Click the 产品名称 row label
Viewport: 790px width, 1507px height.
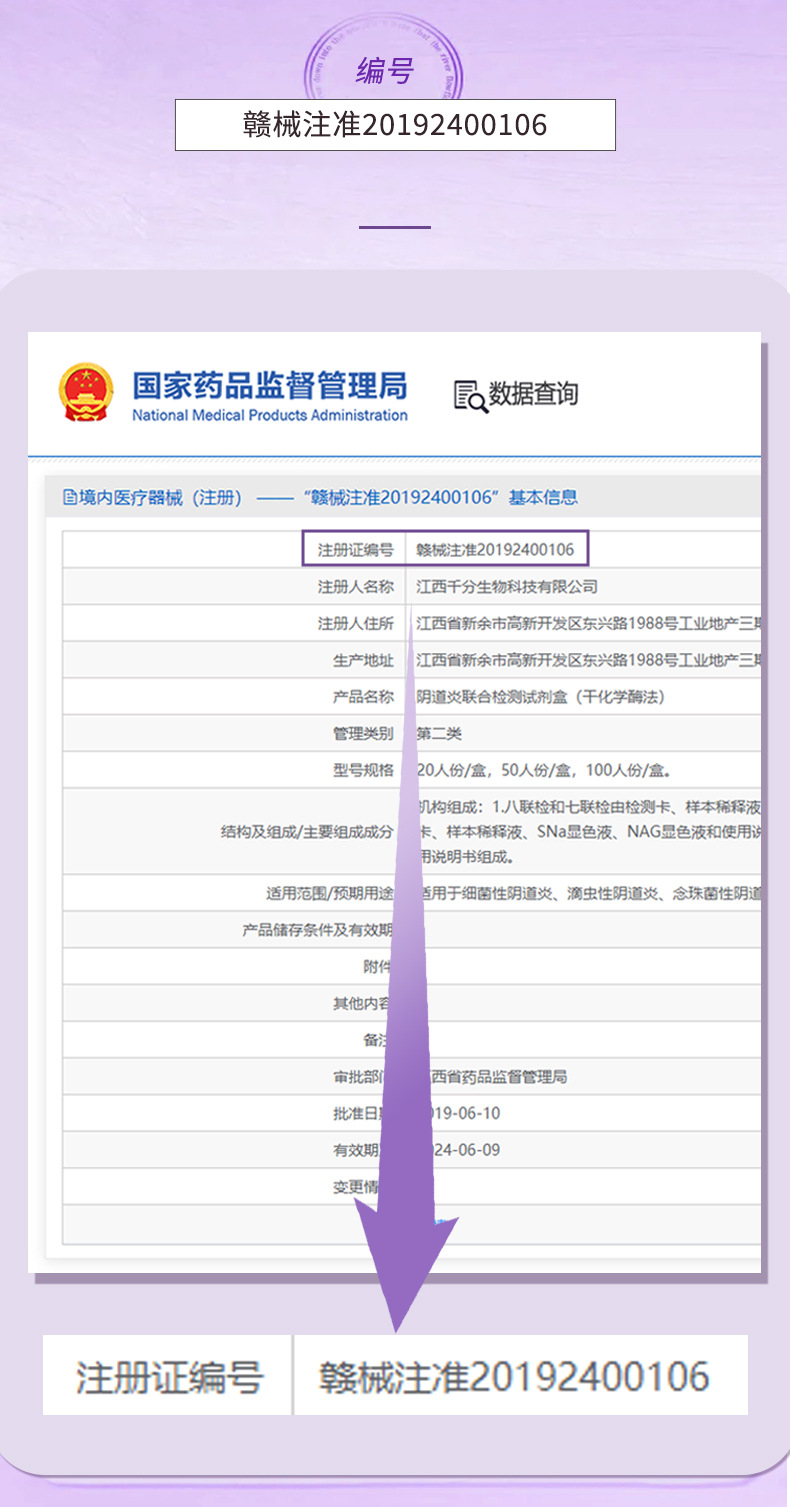click(363, 697)
